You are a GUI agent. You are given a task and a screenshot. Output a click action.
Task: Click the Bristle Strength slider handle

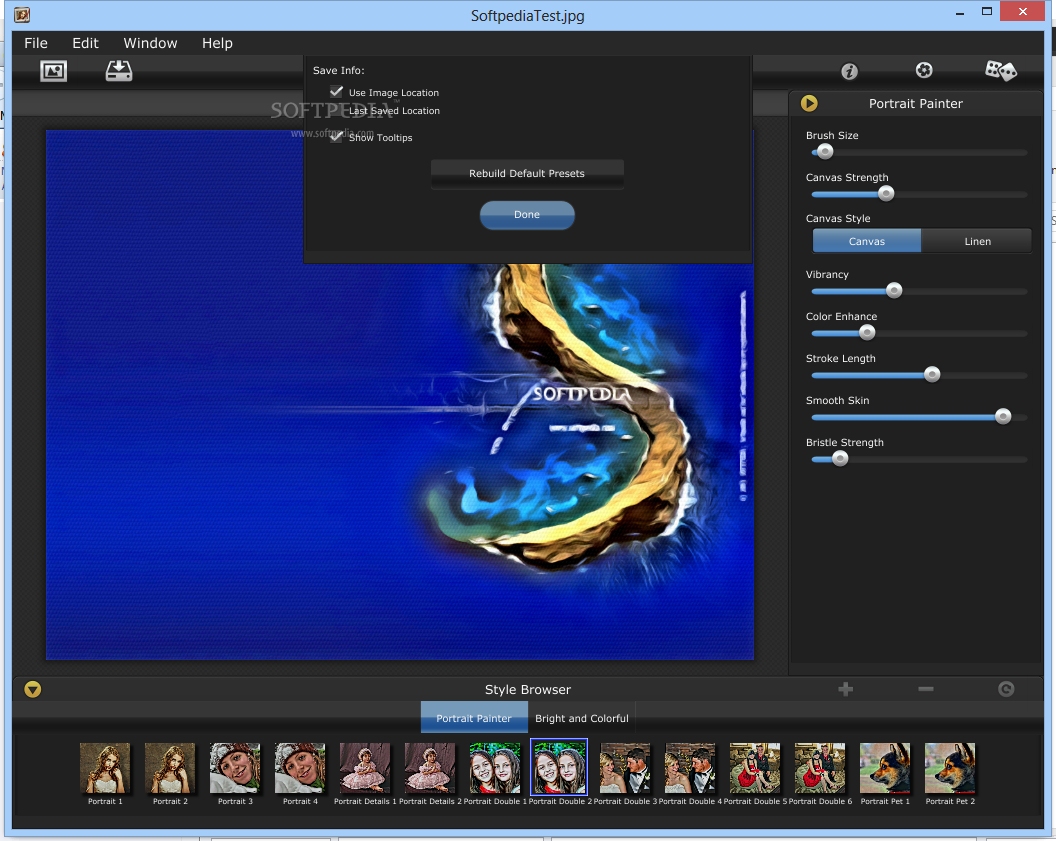(840, 459)
